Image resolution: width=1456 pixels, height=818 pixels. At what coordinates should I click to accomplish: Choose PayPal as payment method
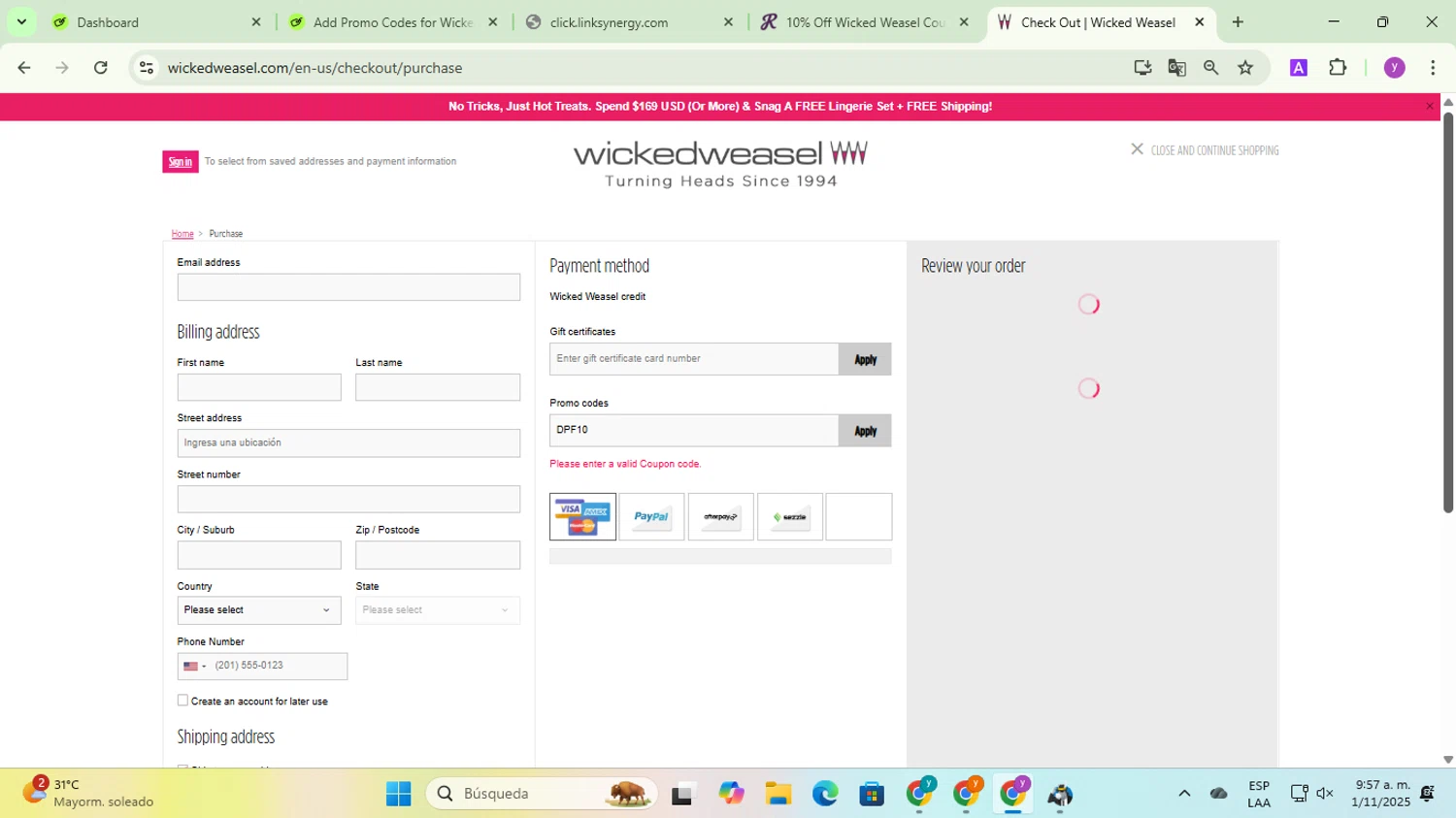pos(651,516)
